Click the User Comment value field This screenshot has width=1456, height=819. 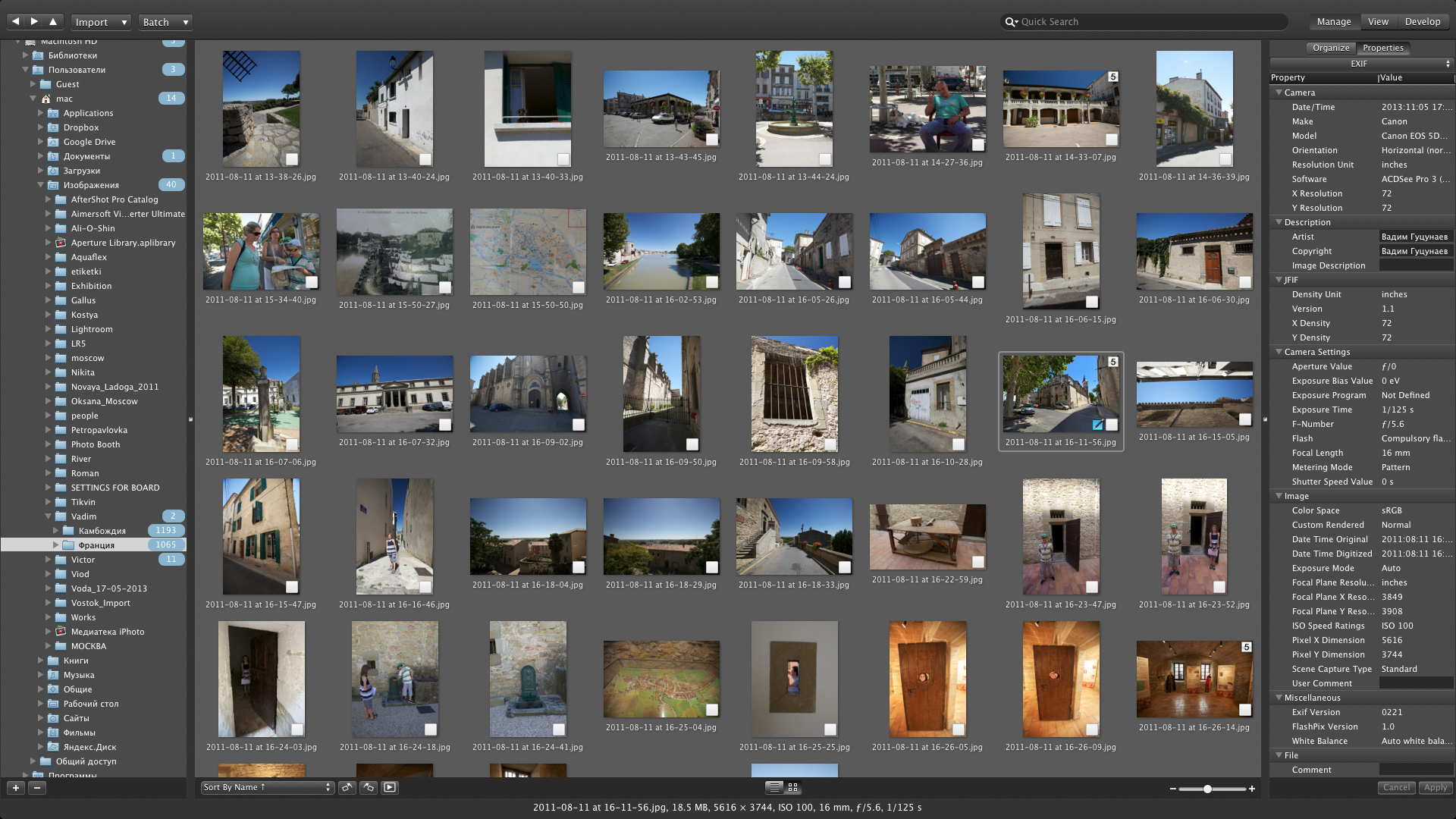(1416, 683)
